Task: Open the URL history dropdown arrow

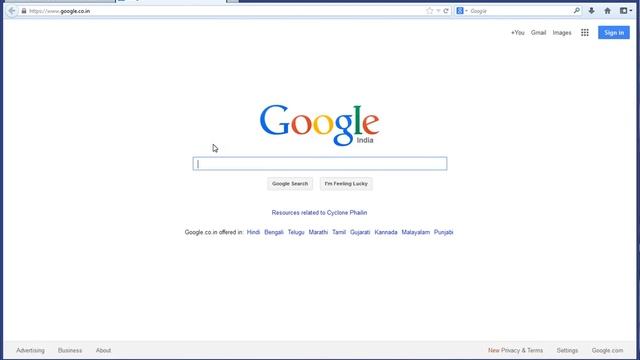Action: [438, 11]
